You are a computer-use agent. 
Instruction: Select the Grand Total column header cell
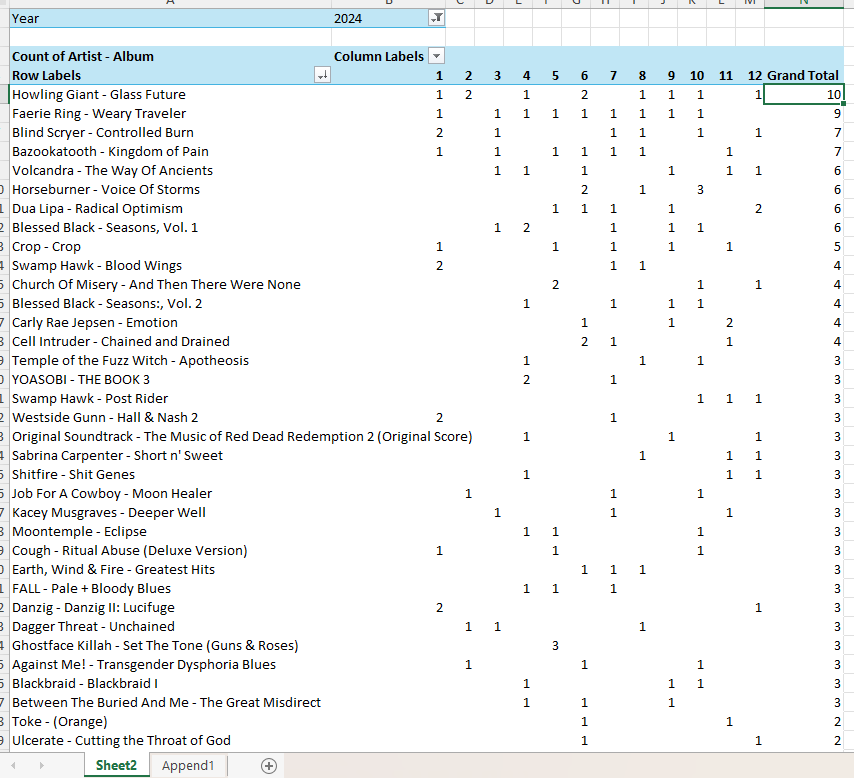[x=803, y=75]
